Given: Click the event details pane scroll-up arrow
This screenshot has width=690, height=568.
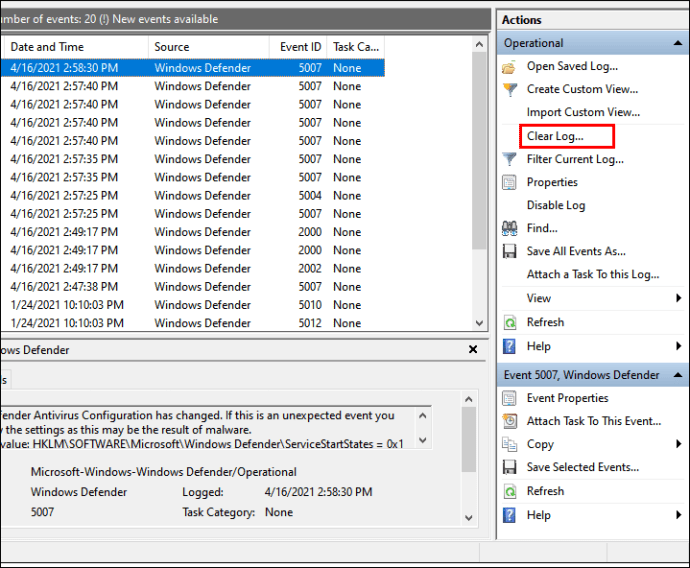Looking at the screenshot, I should pyautogui.click(x=469, y=399).
